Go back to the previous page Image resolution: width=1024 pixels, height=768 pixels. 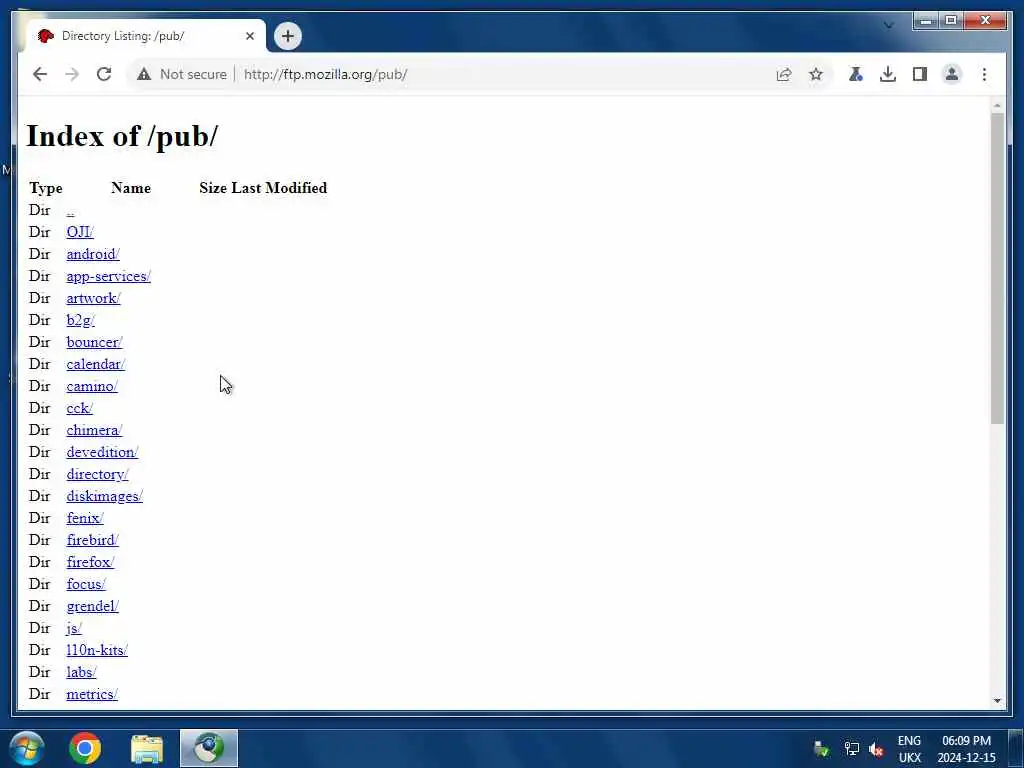click(40, 74)
